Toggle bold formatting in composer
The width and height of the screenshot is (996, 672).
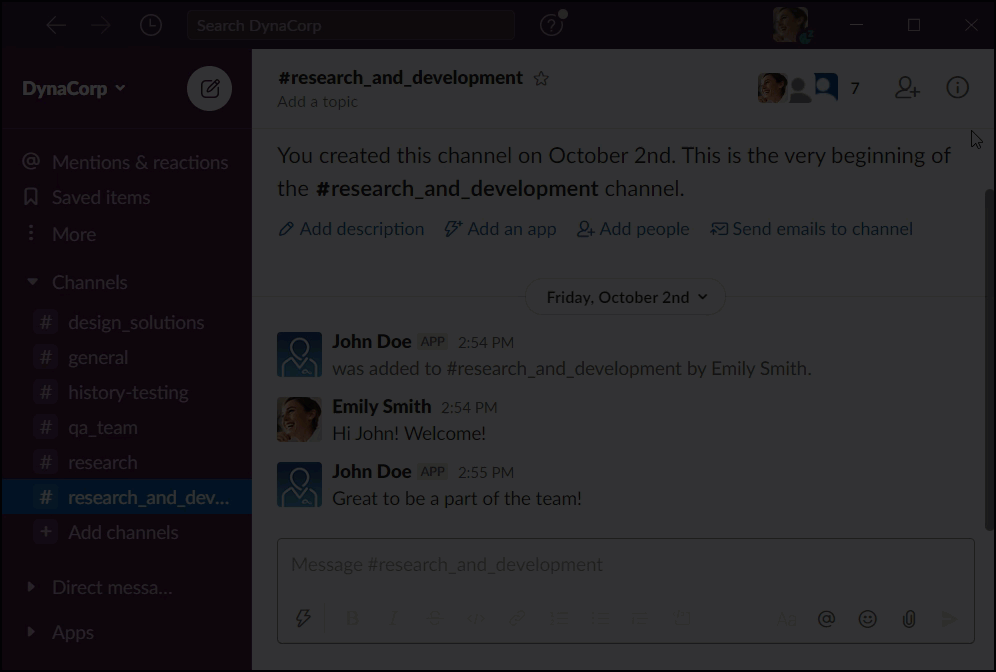[352, 618]
